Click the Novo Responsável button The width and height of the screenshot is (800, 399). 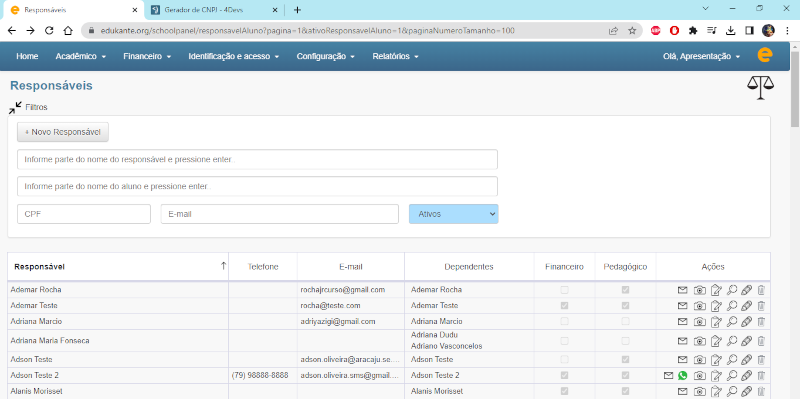[63, 132]
